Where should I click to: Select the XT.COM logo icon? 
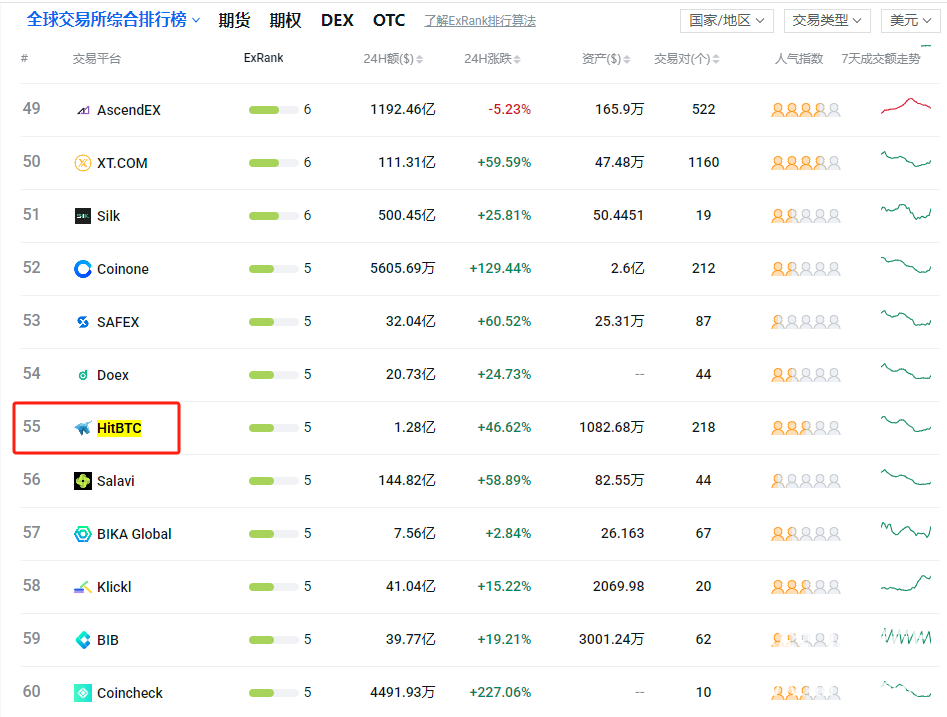tap(84, 162)
